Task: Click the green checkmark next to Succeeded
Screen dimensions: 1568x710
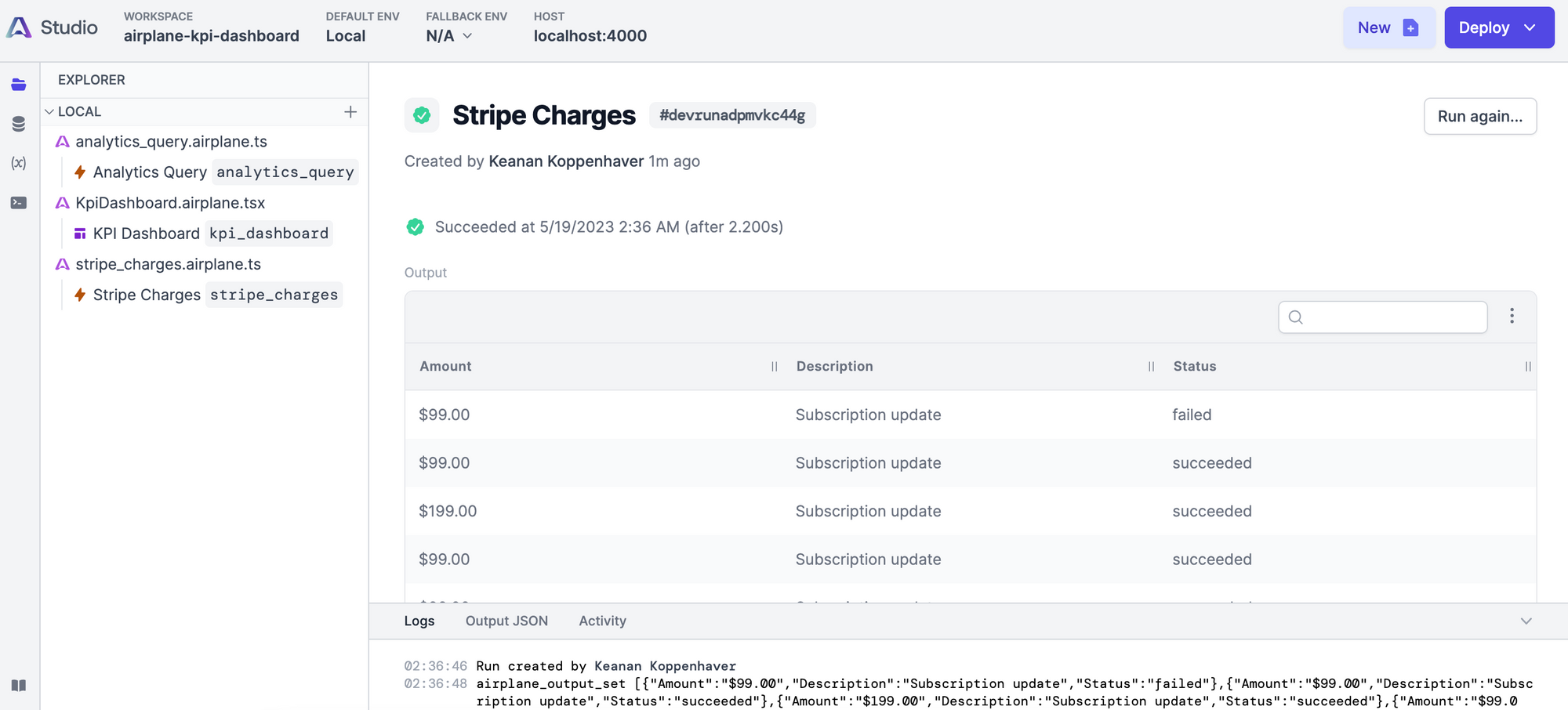Action: 416,227
